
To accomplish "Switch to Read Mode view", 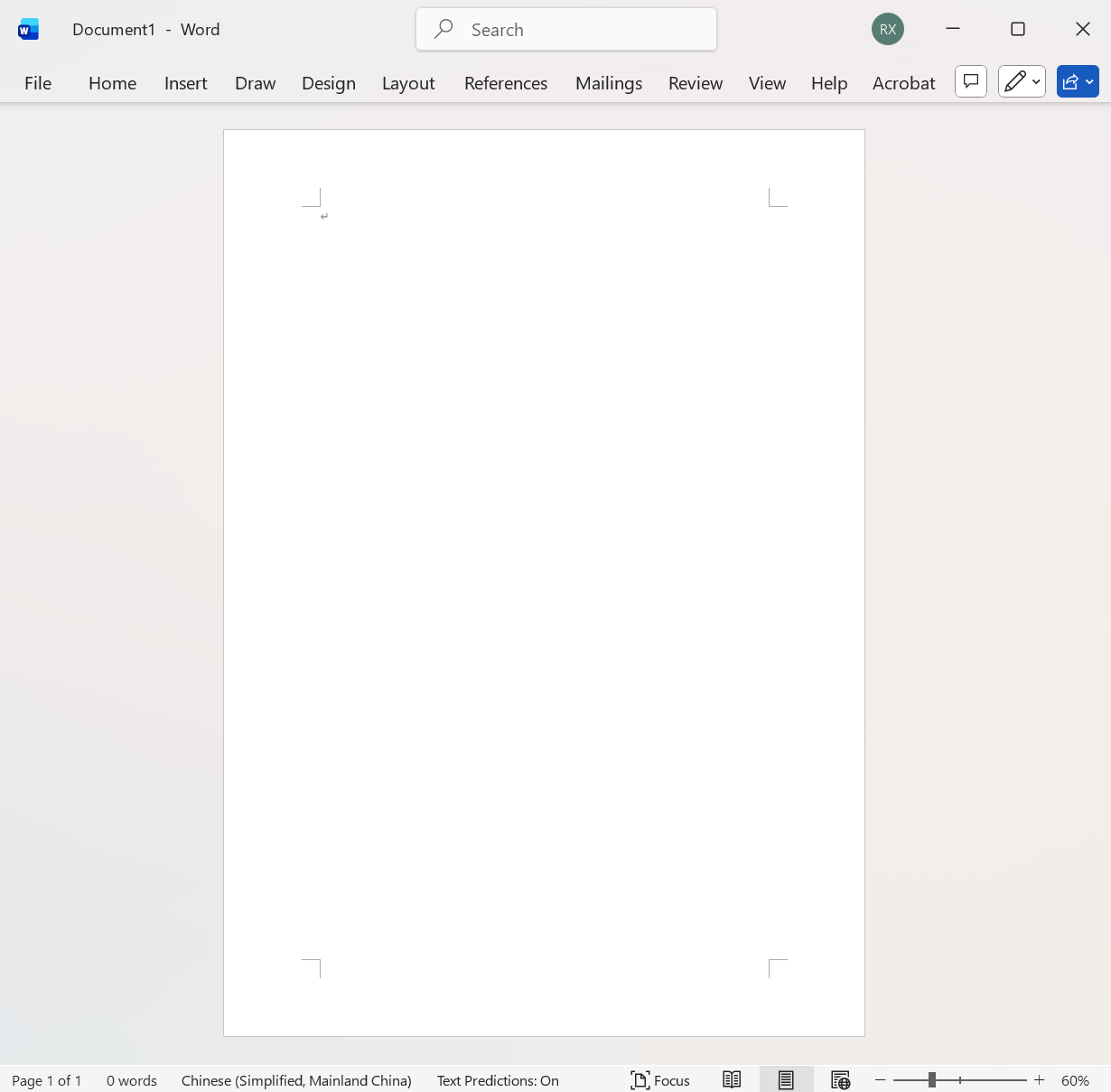I will (731, 1079).
